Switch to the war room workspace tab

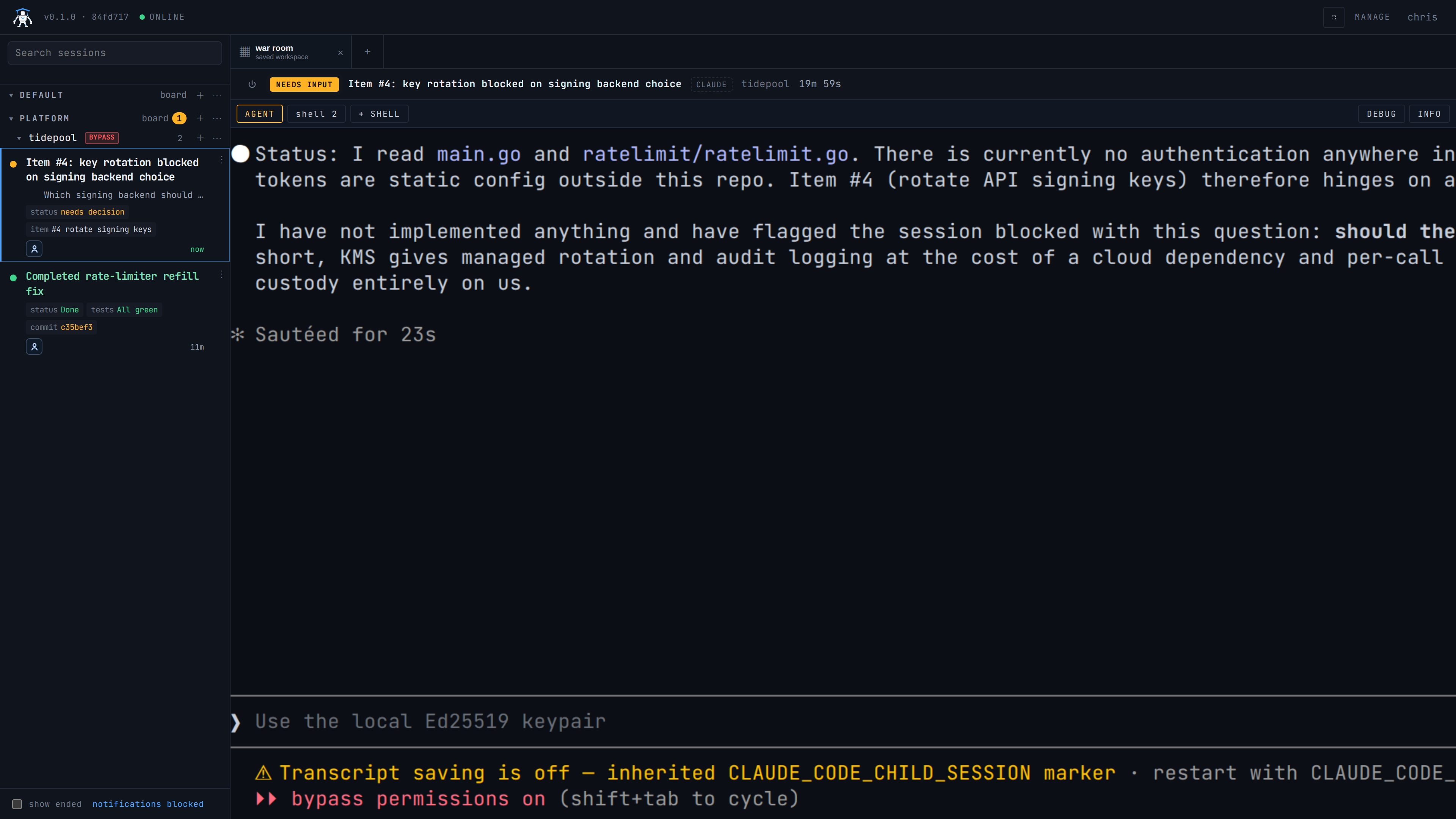coord(290,52)
